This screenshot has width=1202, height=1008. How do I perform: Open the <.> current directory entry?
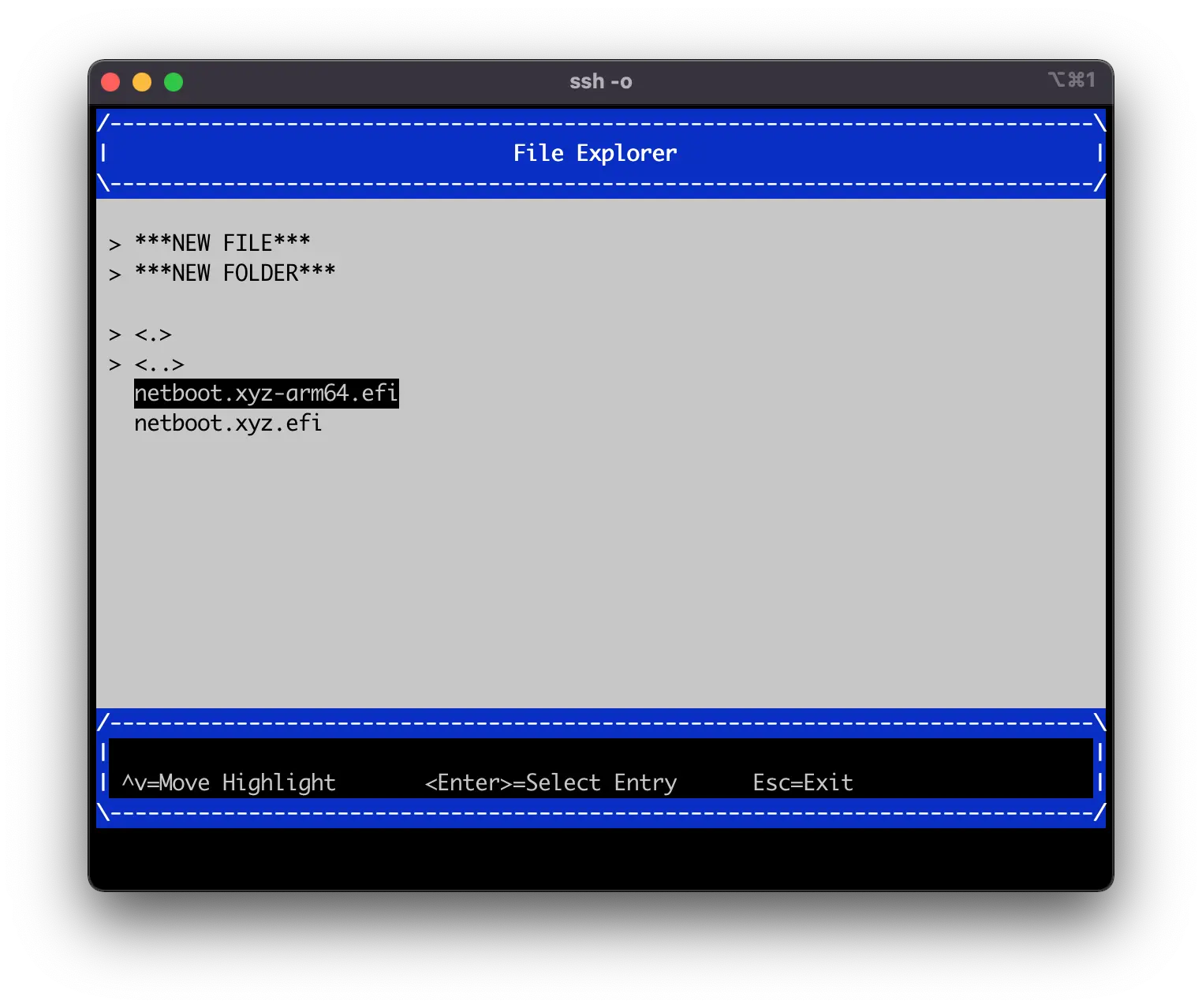click(153, 334)
